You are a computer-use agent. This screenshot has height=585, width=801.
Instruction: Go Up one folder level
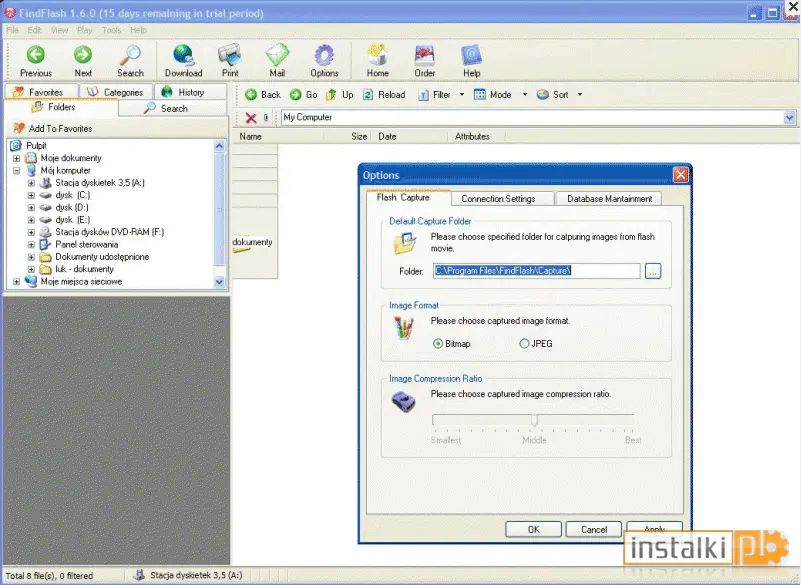click(340, 95)
